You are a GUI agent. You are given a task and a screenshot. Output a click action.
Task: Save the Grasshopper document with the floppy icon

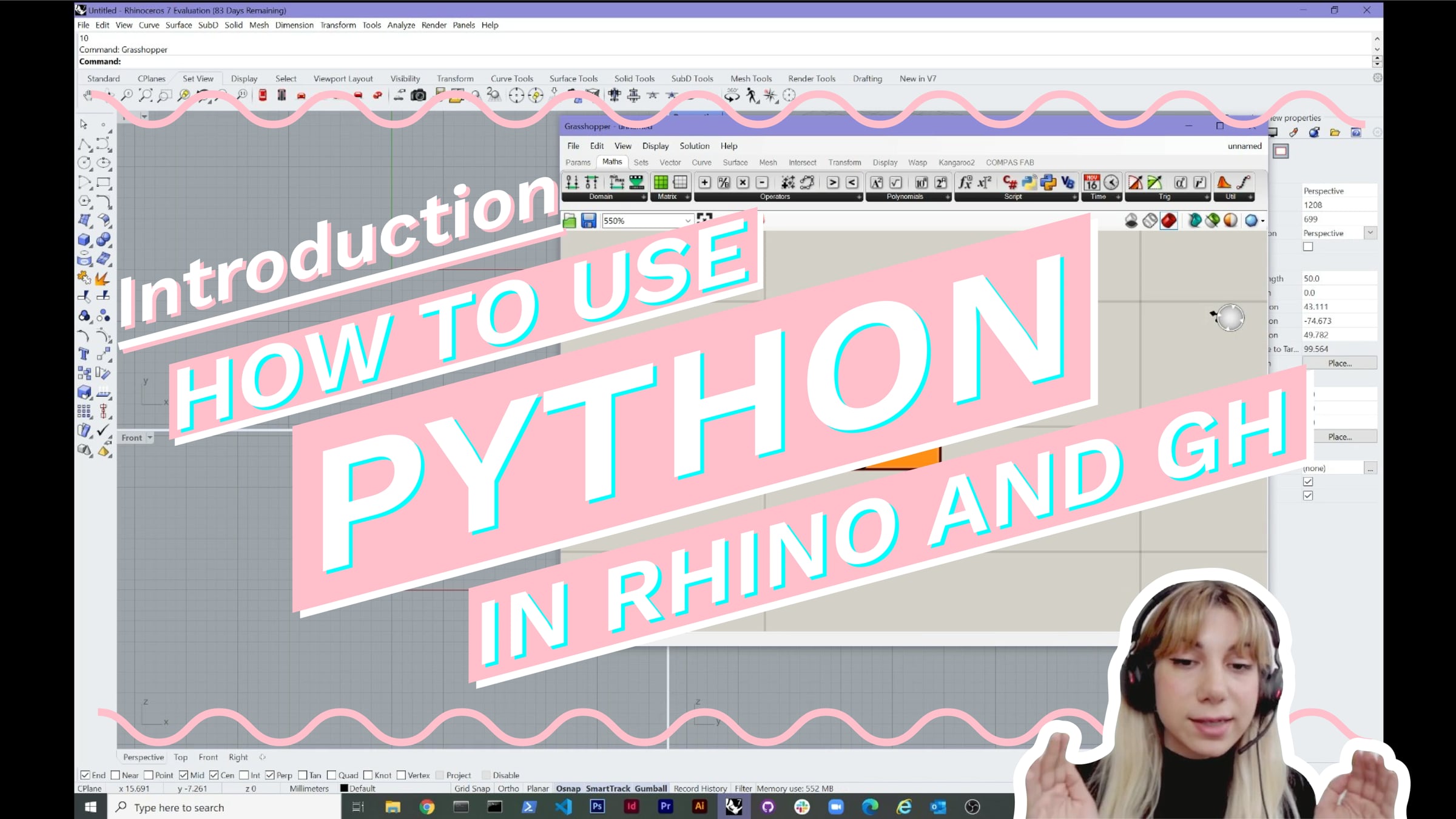pyautogui.click(x=588, y=221)
